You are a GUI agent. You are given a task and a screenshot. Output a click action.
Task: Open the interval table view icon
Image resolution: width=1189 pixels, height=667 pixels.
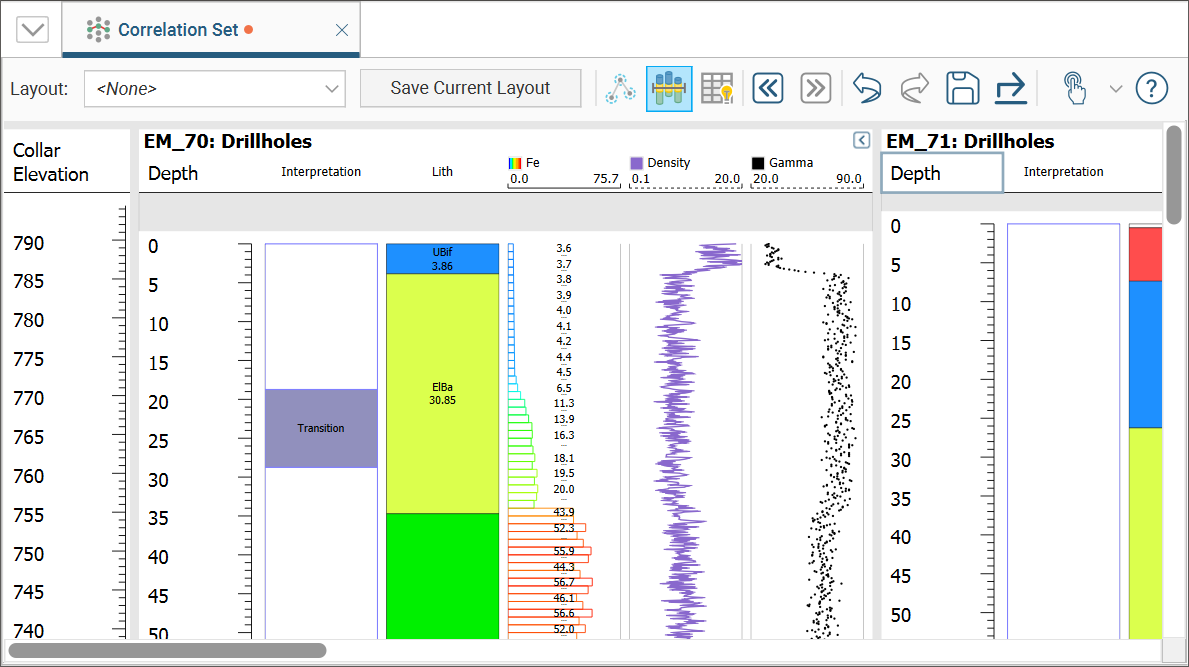click(x=717, y=88)
